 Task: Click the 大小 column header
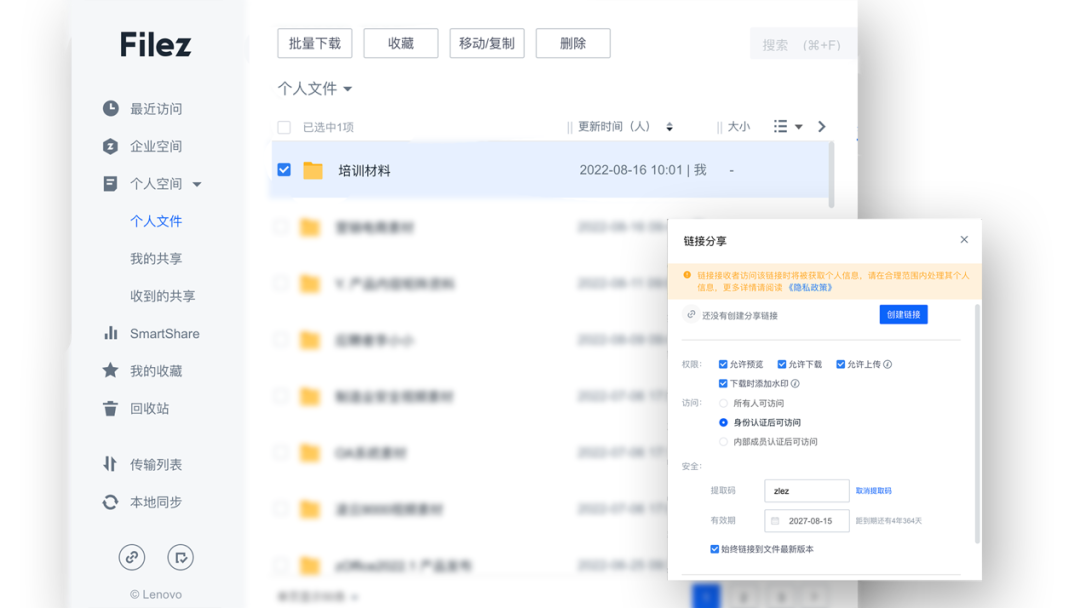point(739,127)
